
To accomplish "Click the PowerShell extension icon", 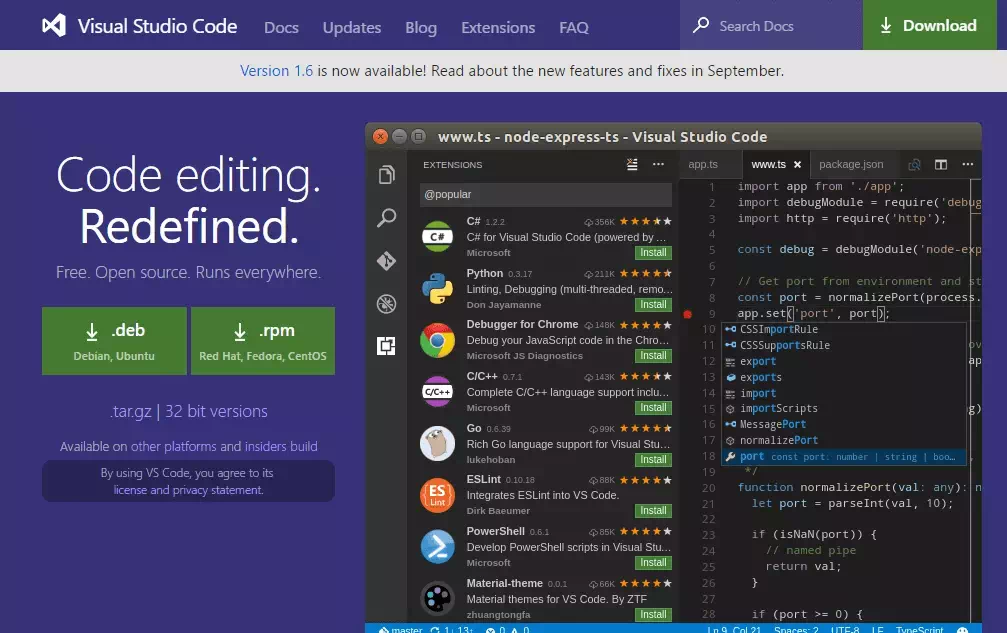I will pyautogui.click(x=437, y=547).
